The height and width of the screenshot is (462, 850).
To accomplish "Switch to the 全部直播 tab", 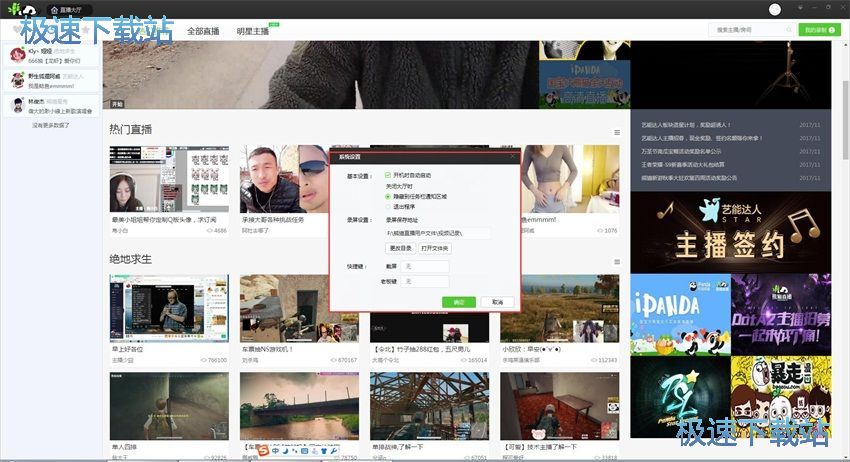I will pos(203,31).
